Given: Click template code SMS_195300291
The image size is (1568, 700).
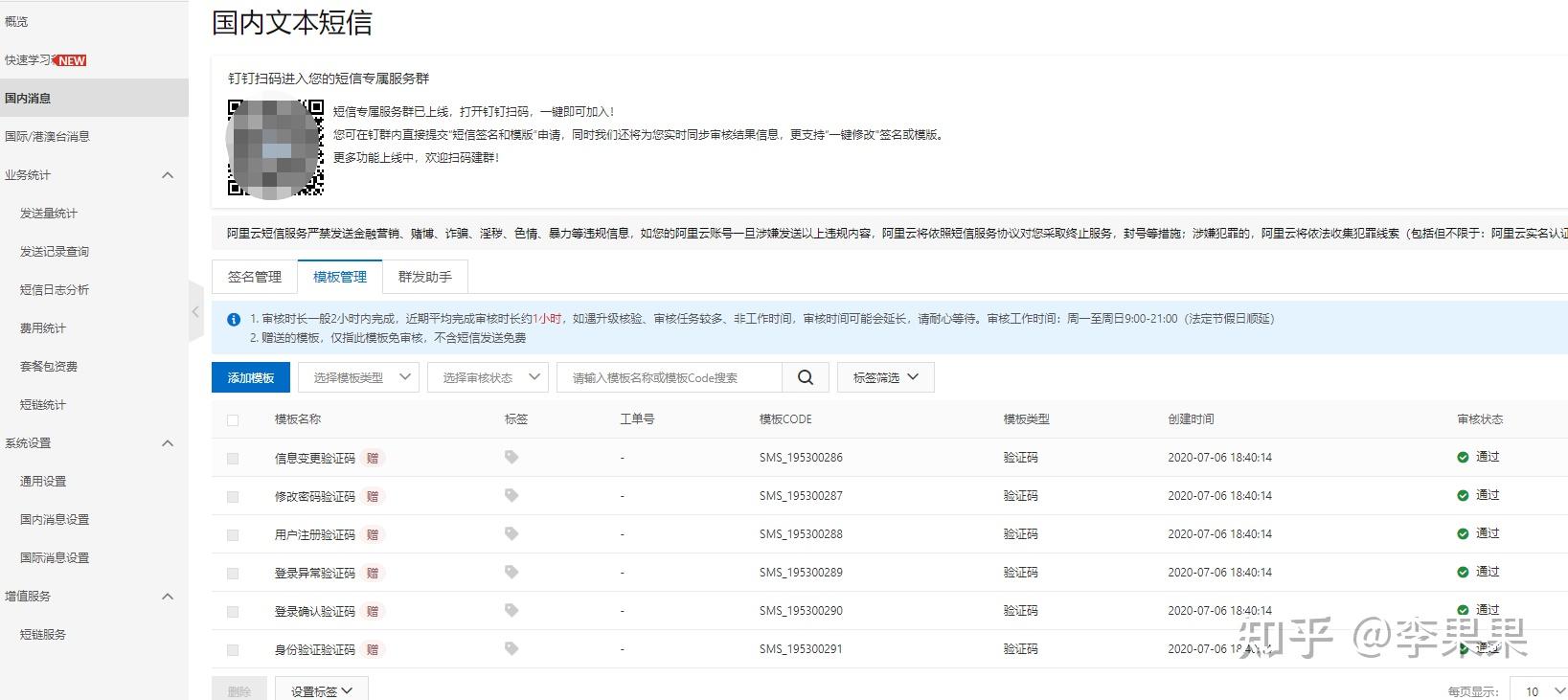Looking at the screenshot, I should [x=801, y=649].
